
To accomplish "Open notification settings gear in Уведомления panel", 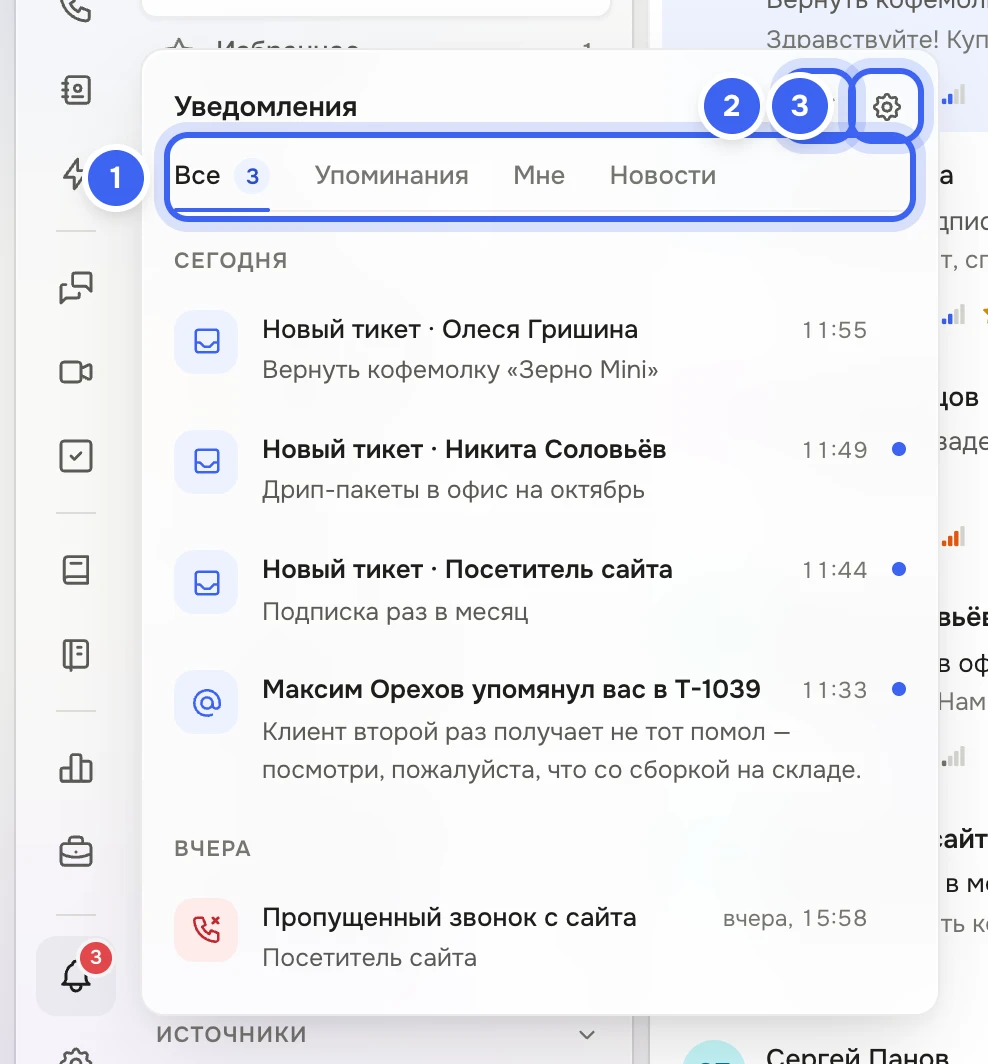I will (x=886, y=107).
